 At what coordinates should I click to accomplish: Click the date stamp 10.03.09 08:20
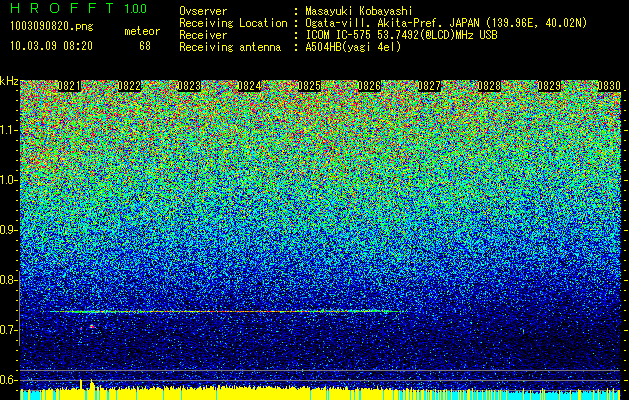pos(51,46)
